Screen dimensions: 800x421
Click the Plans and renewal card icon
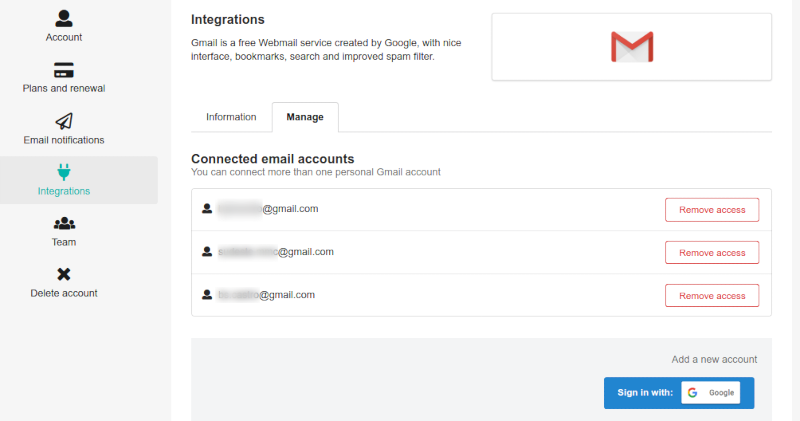point(64,70)
